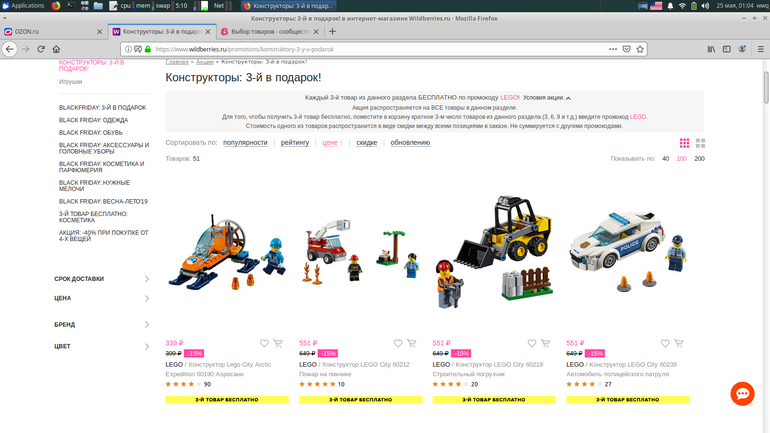Screen dimensions: 770x433
Task: Show 200 items per page
Action: 699,159
